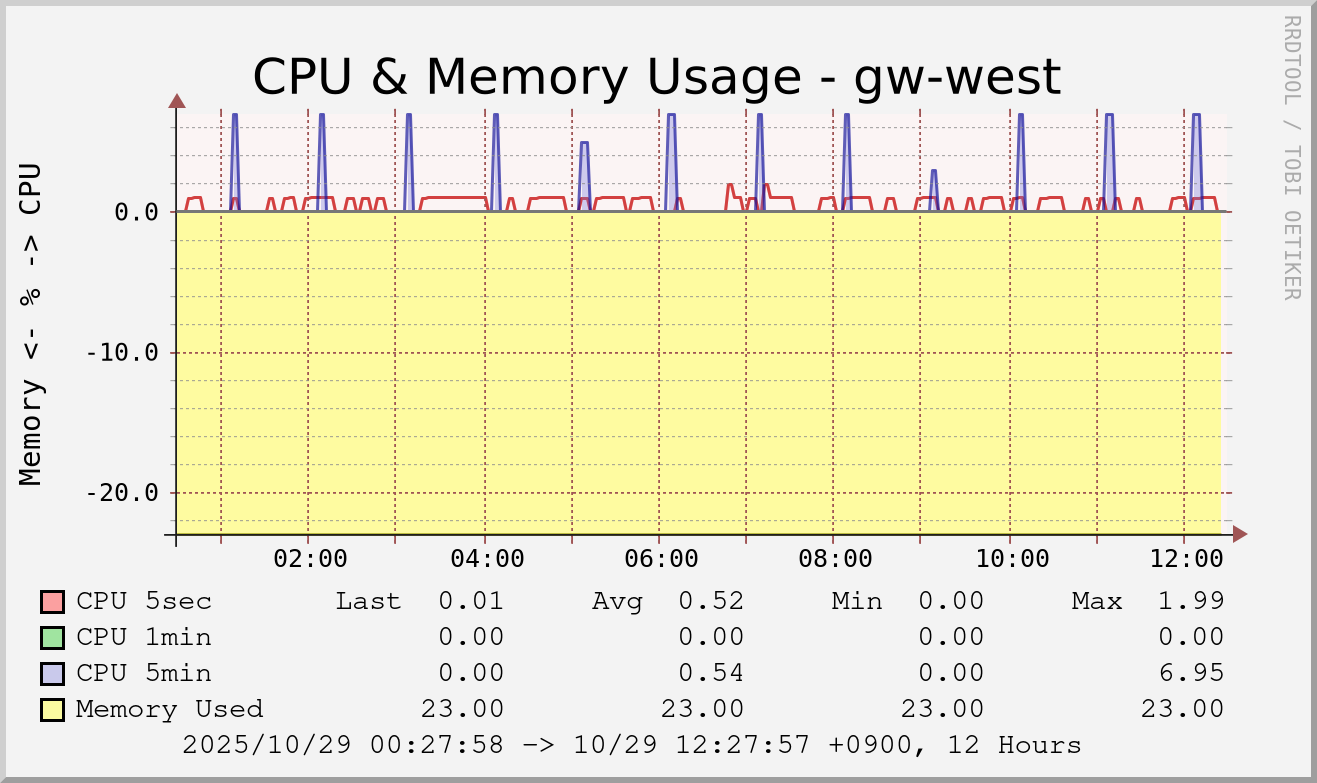Click the -20.0 Y-axis value label
This screenshot has height=783, width=1317.
tap(123, 493)
